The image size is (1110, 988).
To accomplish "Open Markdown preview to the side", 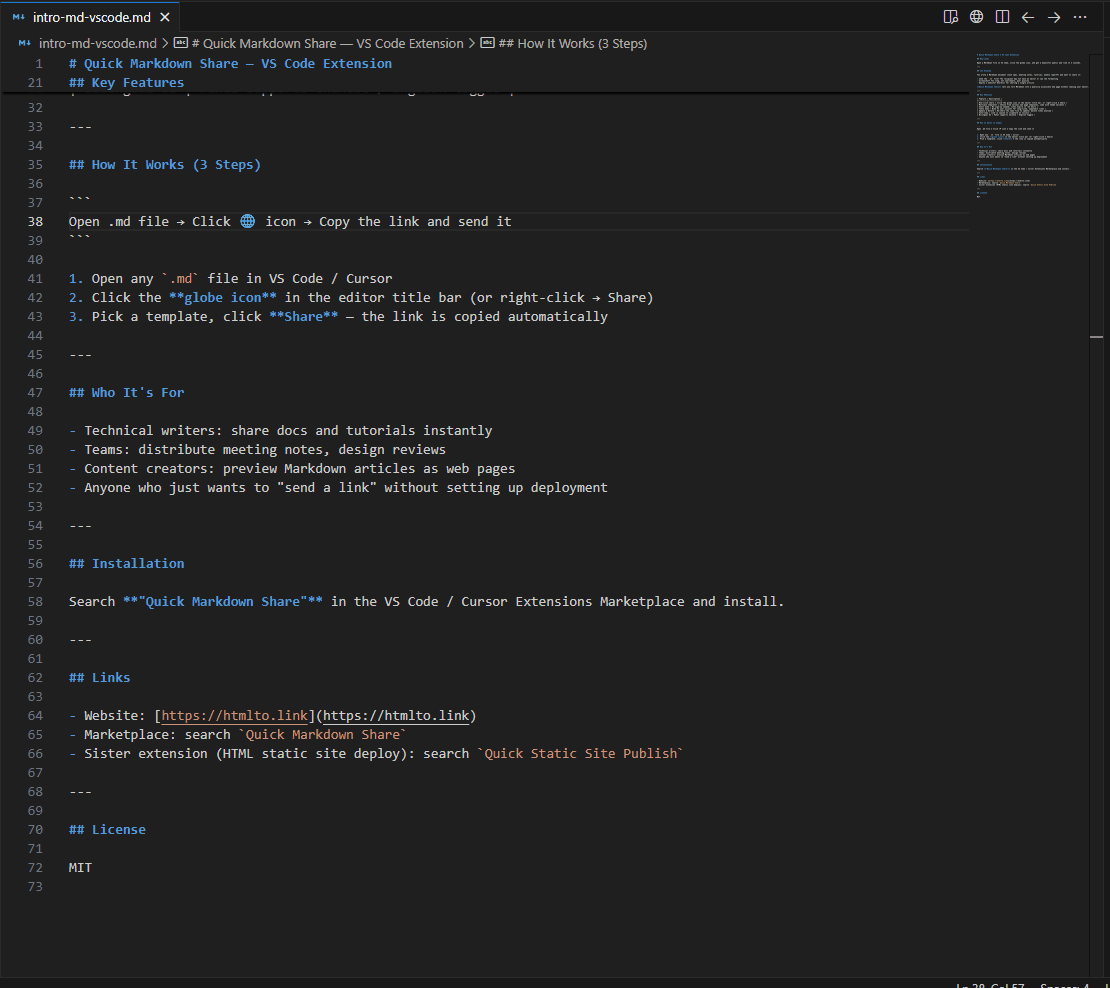I will click(x=951, y=17).
